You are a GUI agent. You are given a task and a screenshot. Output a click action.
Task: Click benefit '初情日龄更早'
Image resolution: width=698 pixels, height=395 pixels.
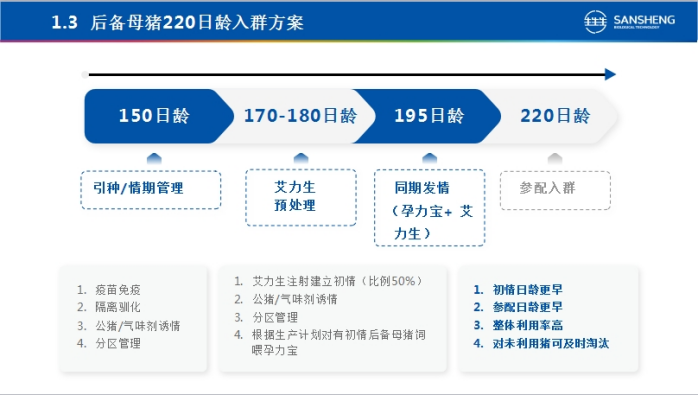pyautogui.click(x=528, y=289)
